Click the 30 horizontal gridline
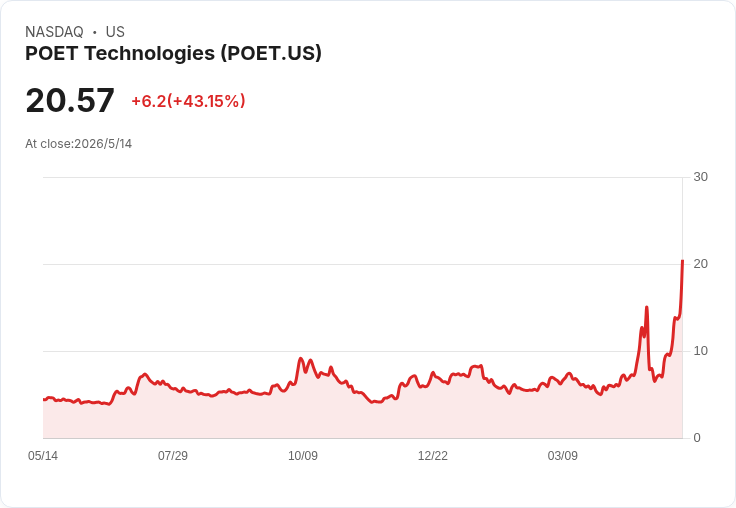Screen dimensions: 736x508 [x=363, y=177]
